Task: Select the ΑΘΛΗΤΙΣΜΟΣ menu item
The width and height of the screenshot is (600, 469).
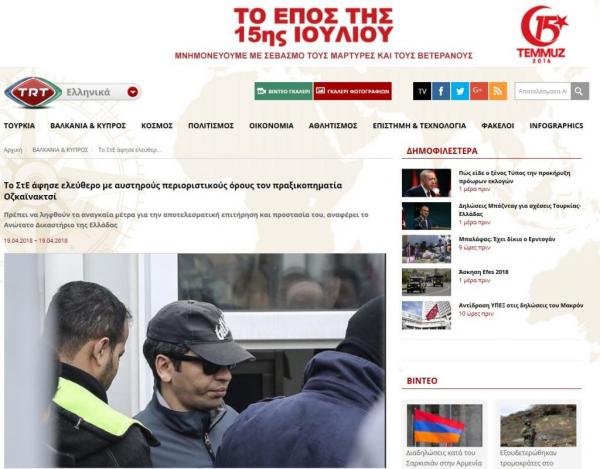Action: [333, 125]
